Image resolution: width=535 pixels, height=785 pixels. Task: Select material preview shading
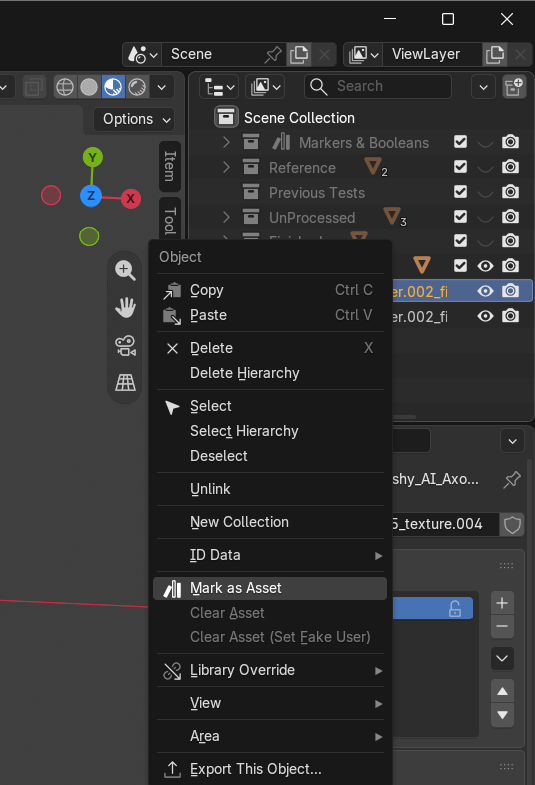pos(113,87)
